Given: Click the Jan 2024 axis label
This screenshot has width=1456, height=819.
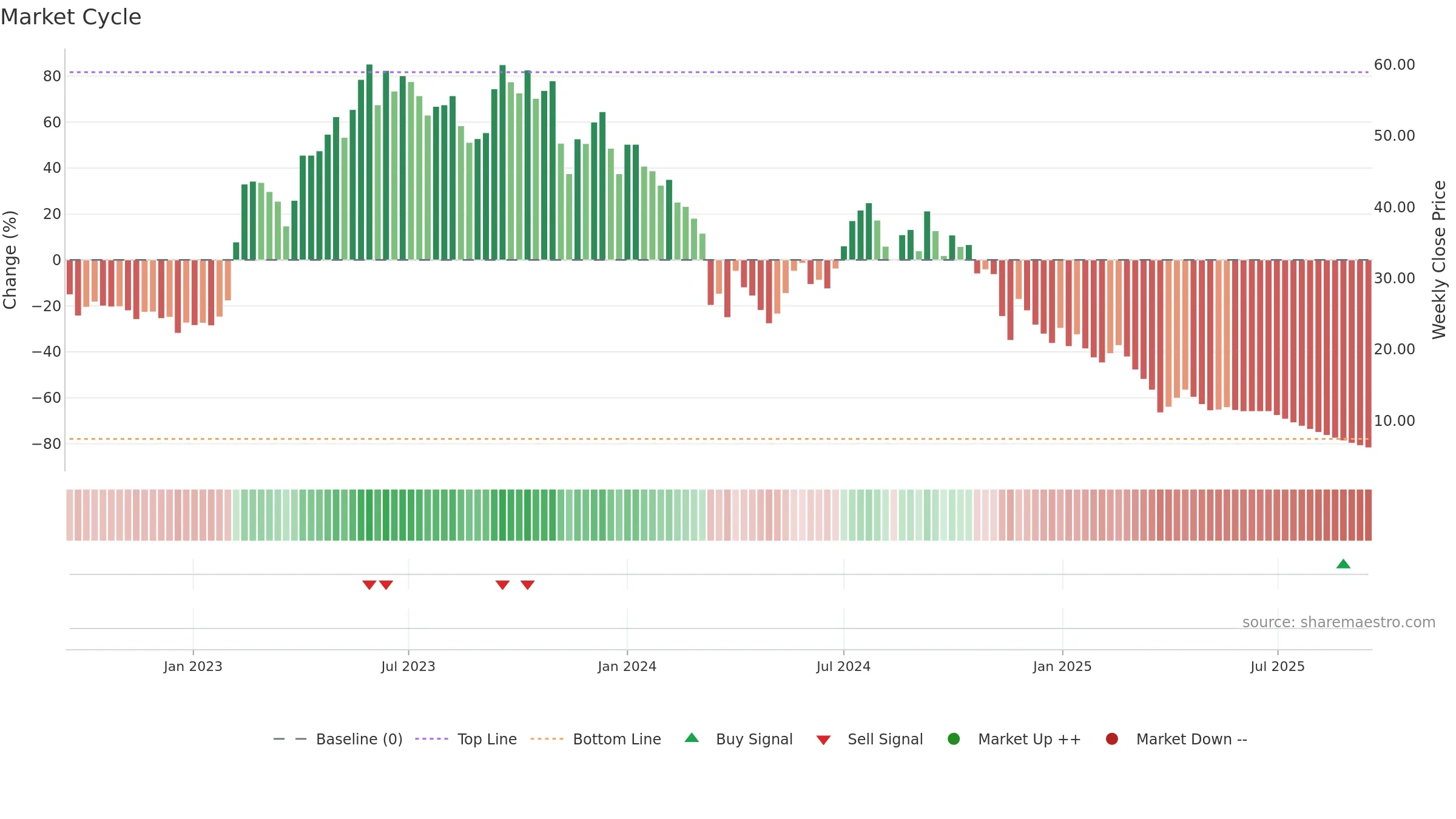Looking at the screenshot, I should click(627, 666).
